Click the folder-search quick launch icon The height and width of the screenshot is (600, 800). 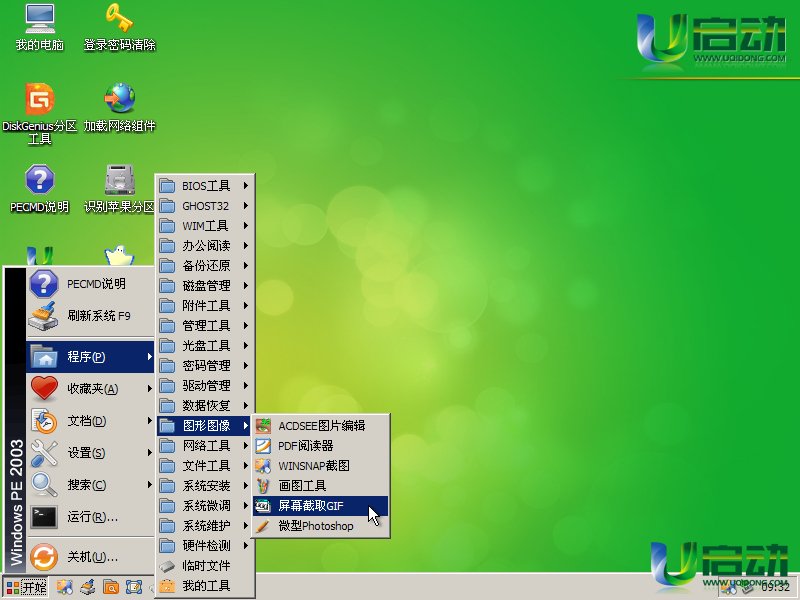pos(110,587)
